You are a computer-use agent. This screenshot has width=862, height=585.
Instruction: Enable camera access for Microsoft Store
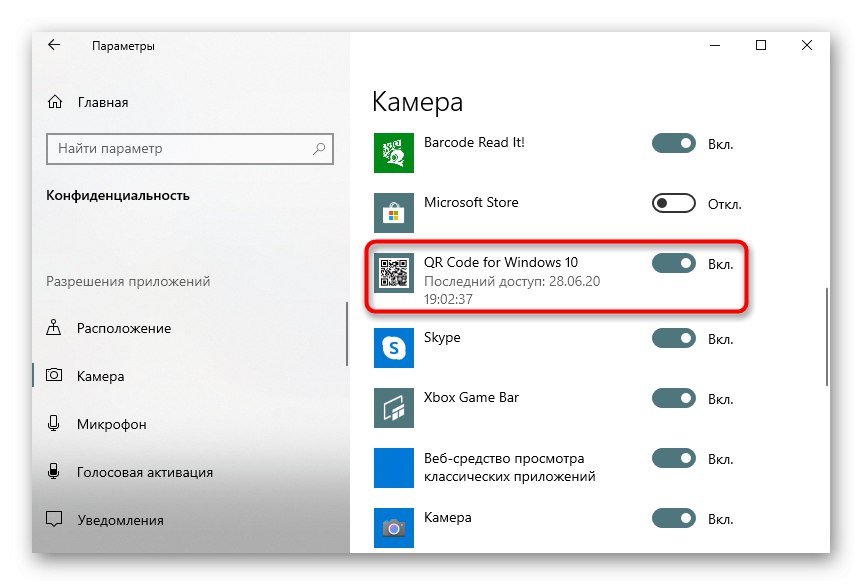(x=672, y=203)
